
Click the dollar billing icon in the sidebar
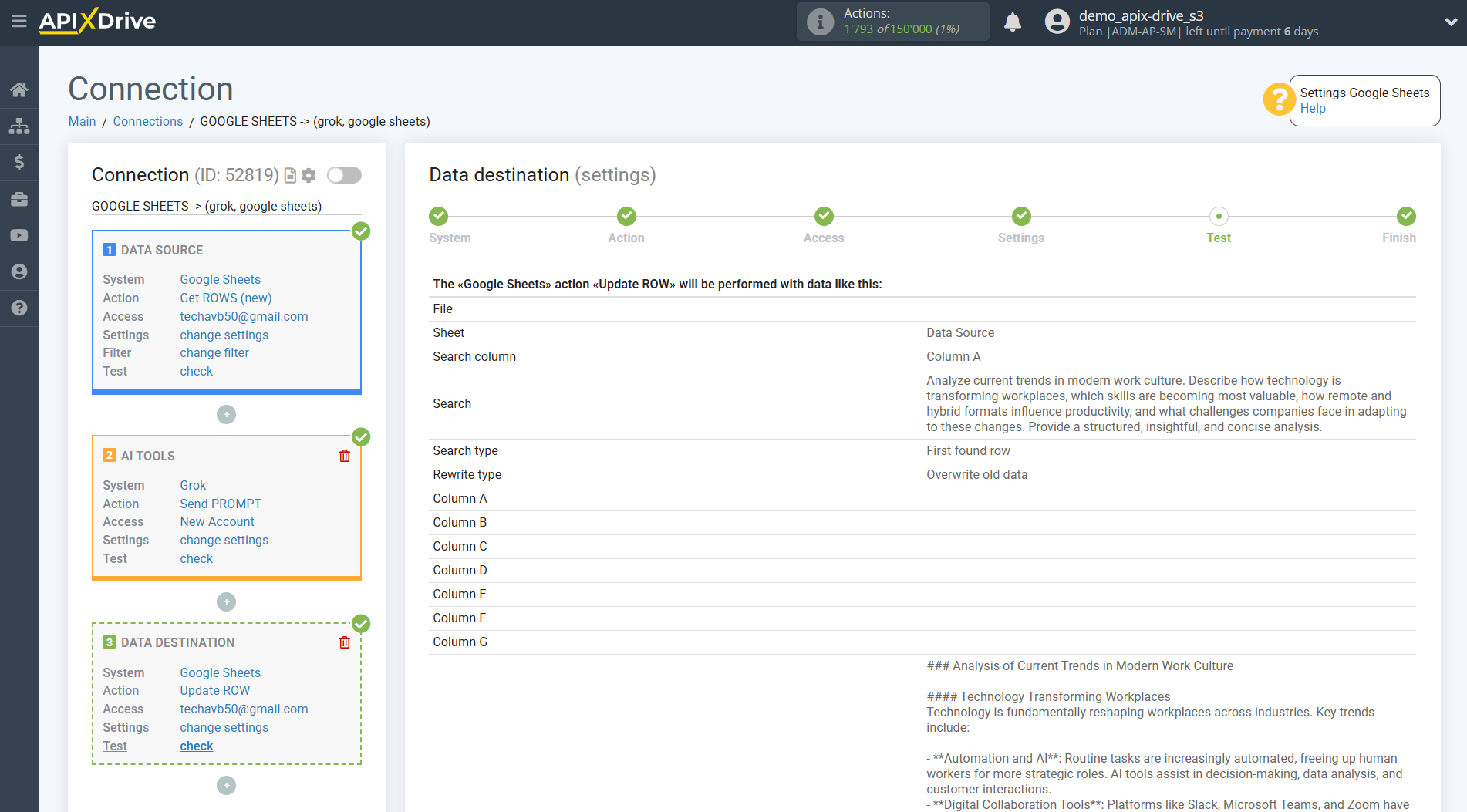click(19, 162)
